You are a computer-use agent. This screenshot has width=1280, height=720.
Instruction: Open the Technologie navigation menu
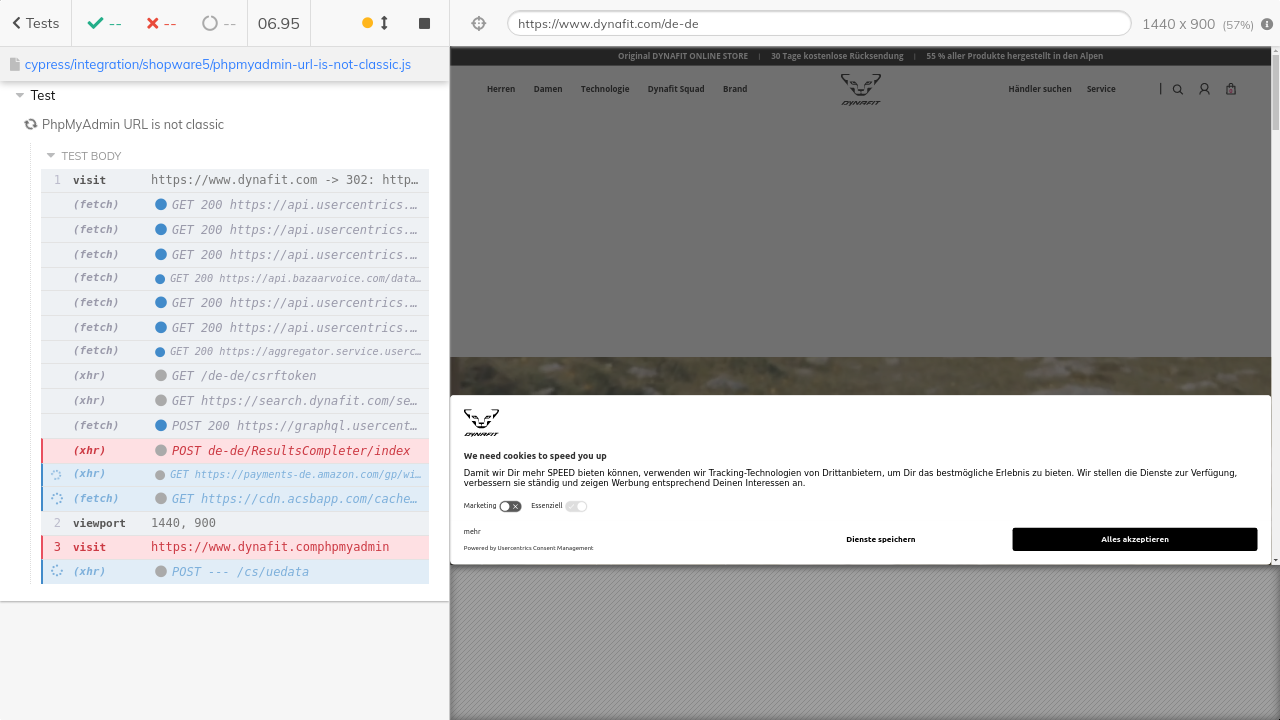coord(605,89)
